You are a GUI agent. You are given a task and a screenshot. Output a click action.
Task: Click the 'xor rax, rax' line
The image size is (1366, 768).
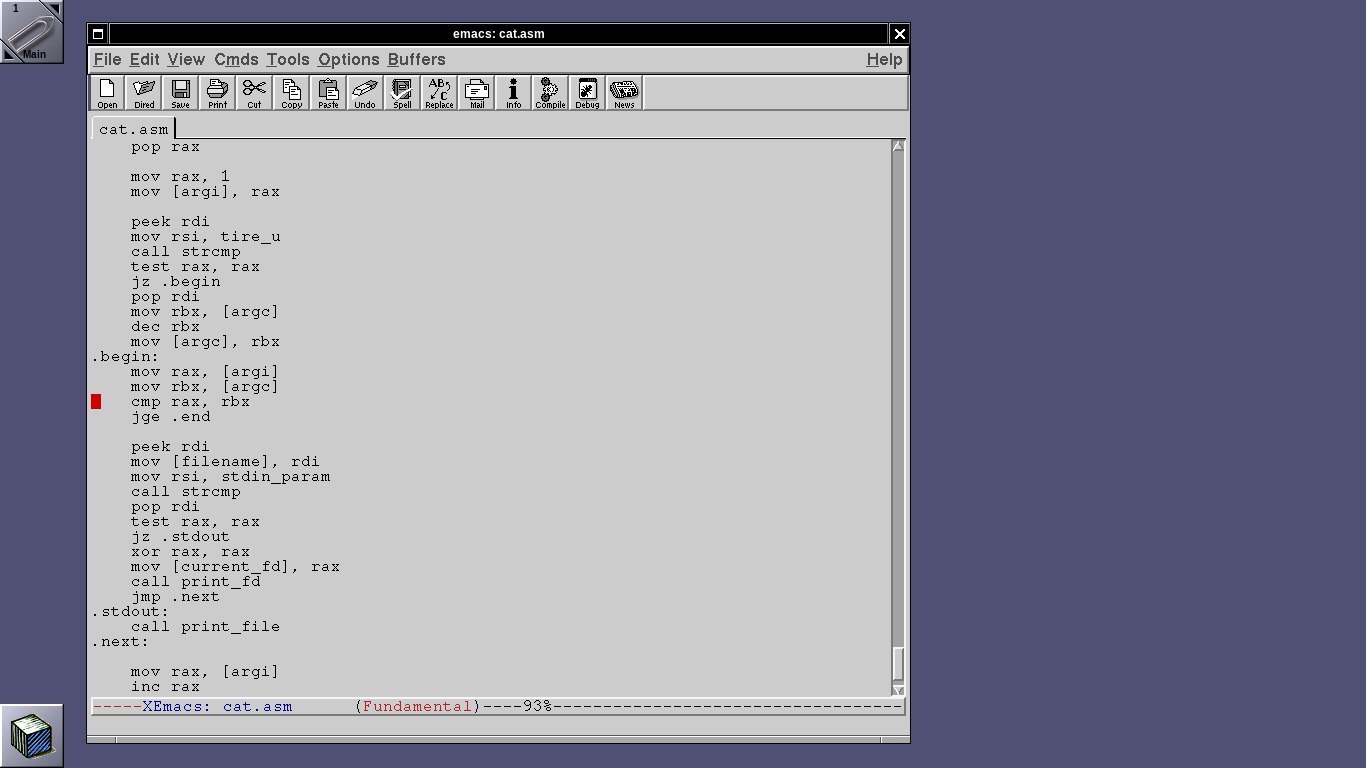pyautogui.click(x=190, y=552)
